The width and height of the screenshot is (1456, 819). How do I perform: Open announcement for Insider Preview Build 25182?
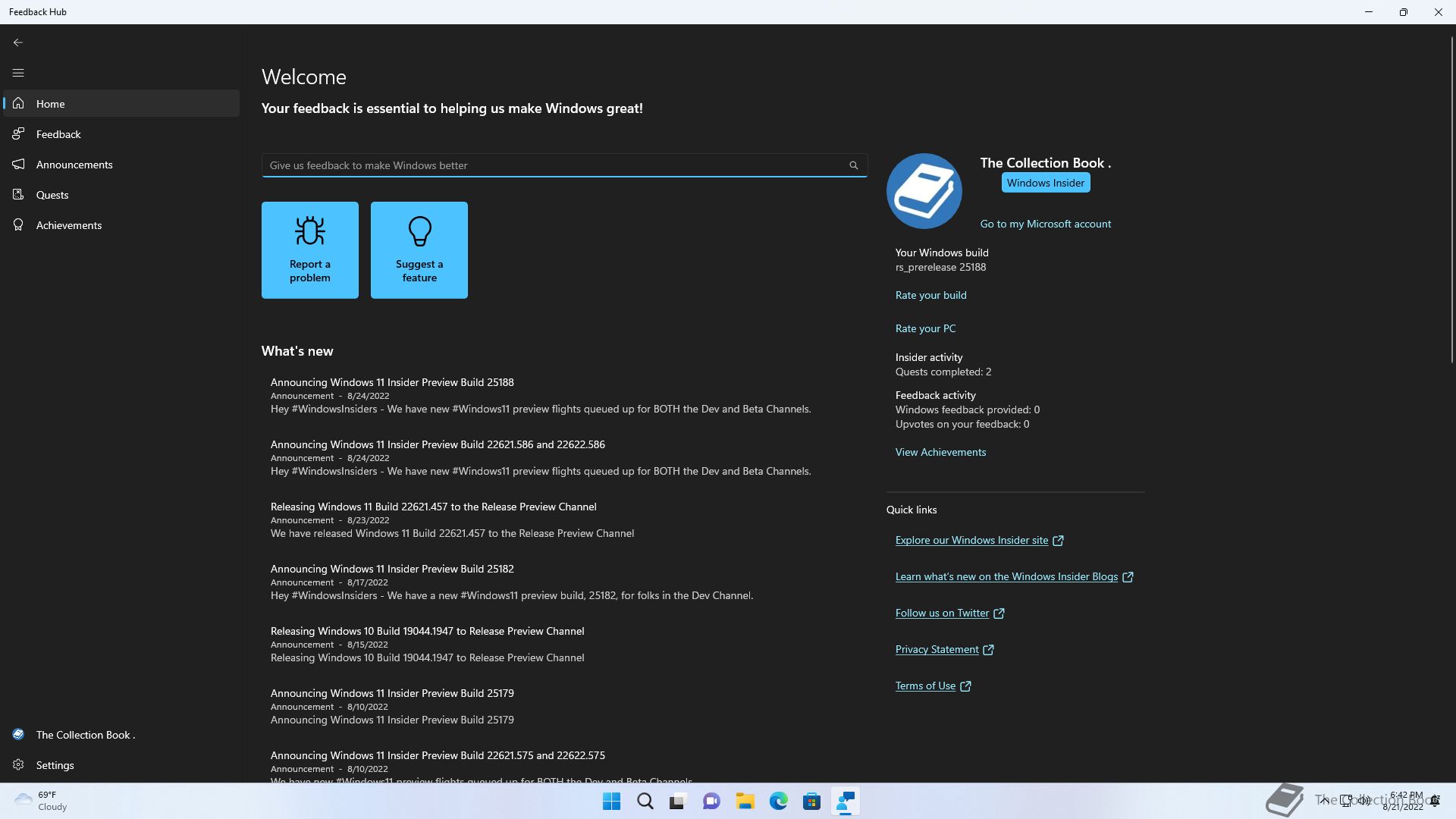click(564, 582)
